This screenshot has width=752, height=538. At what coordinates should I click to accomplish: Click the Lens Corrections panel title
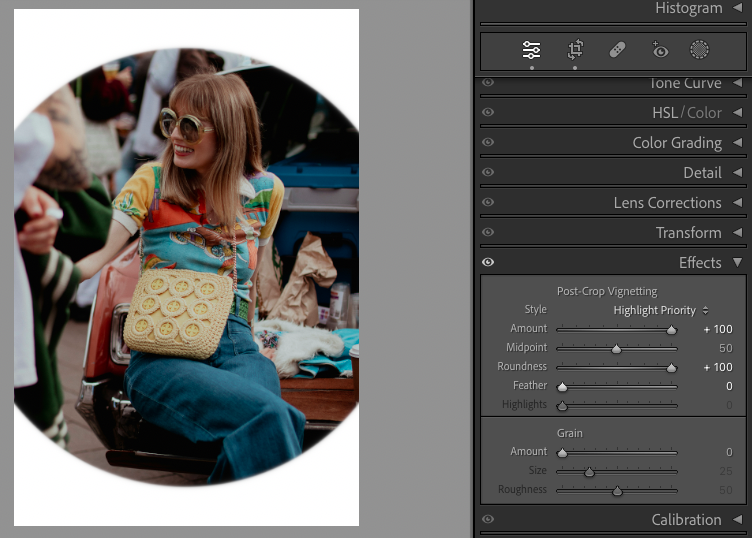coord(667,203)
